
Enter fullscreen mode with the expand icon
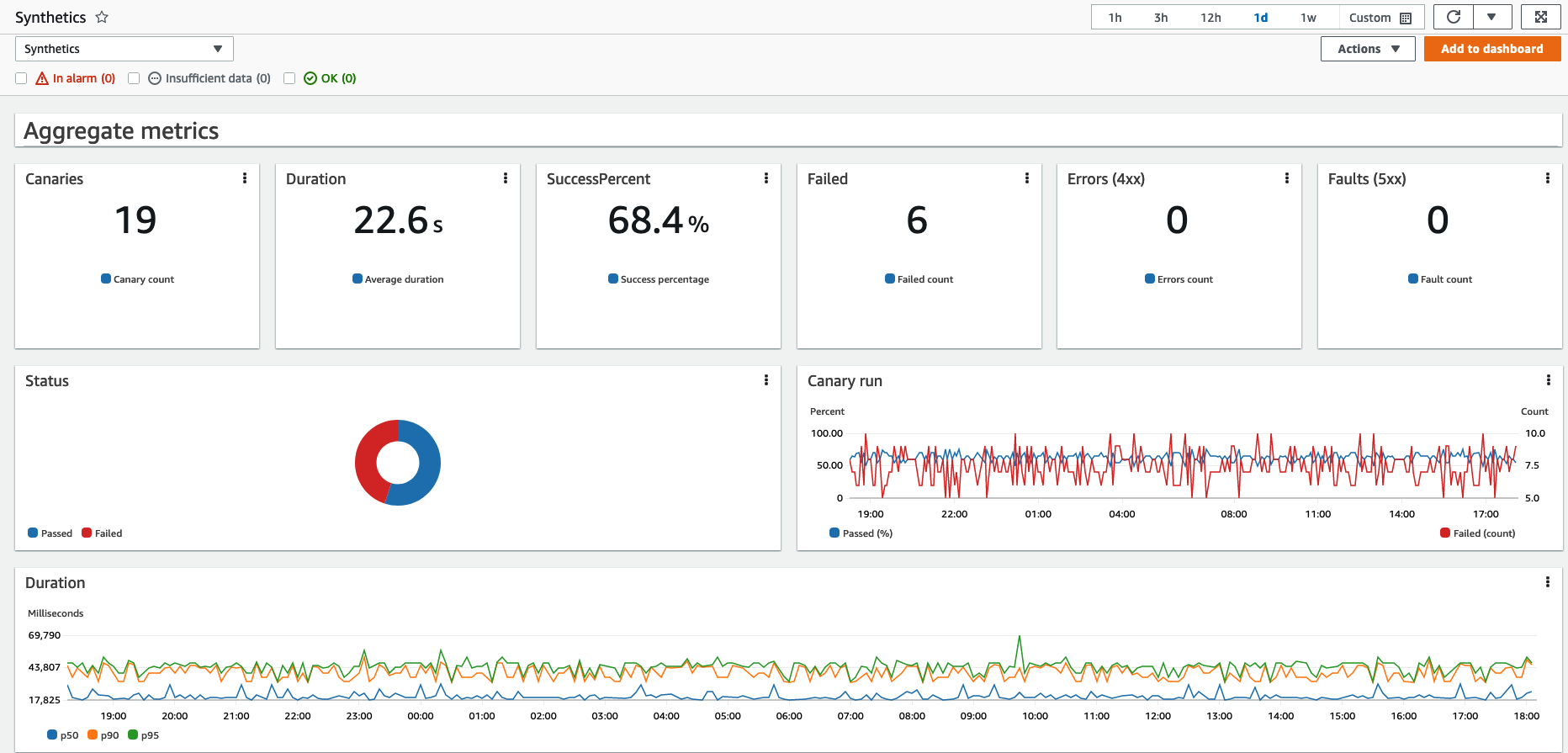[x=1540, y=17]
